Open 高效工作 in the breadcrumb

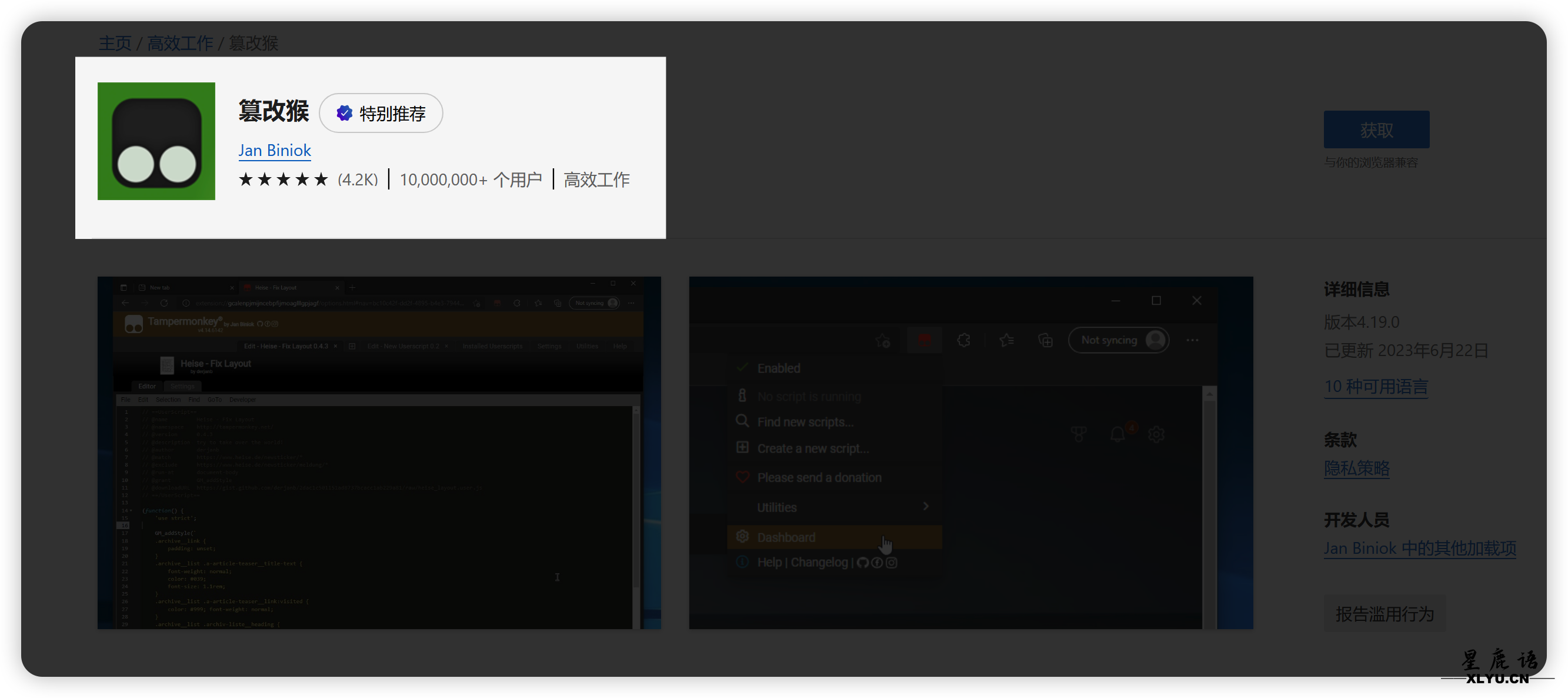point(180,42)
